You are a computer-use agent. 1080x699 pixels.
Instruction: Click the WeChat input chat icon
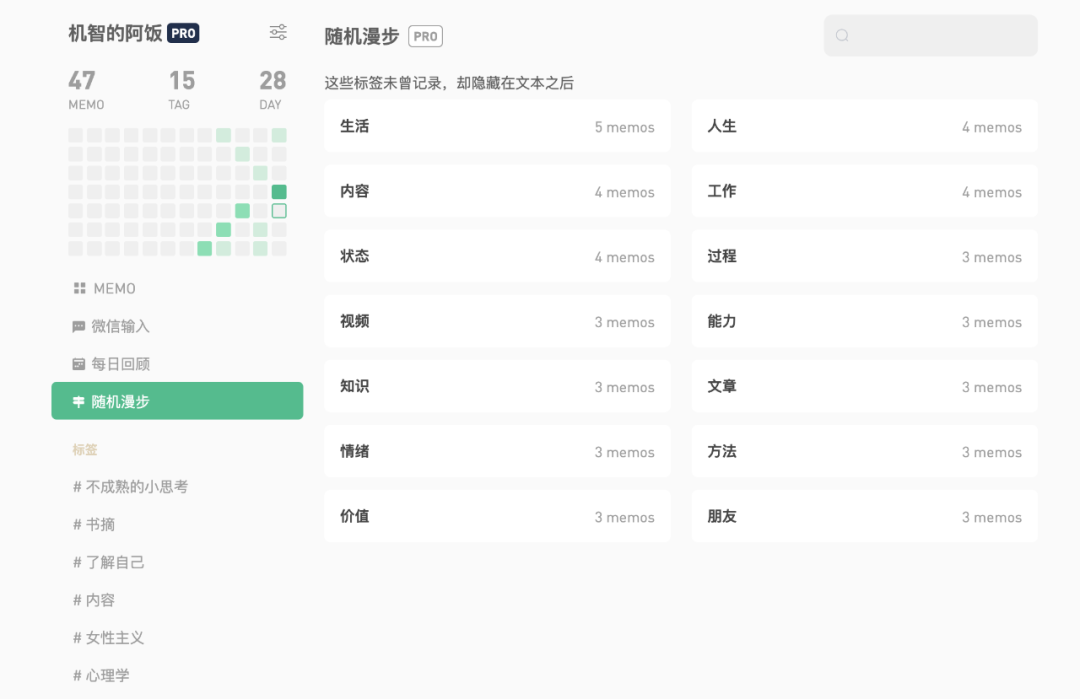(79, 326)
